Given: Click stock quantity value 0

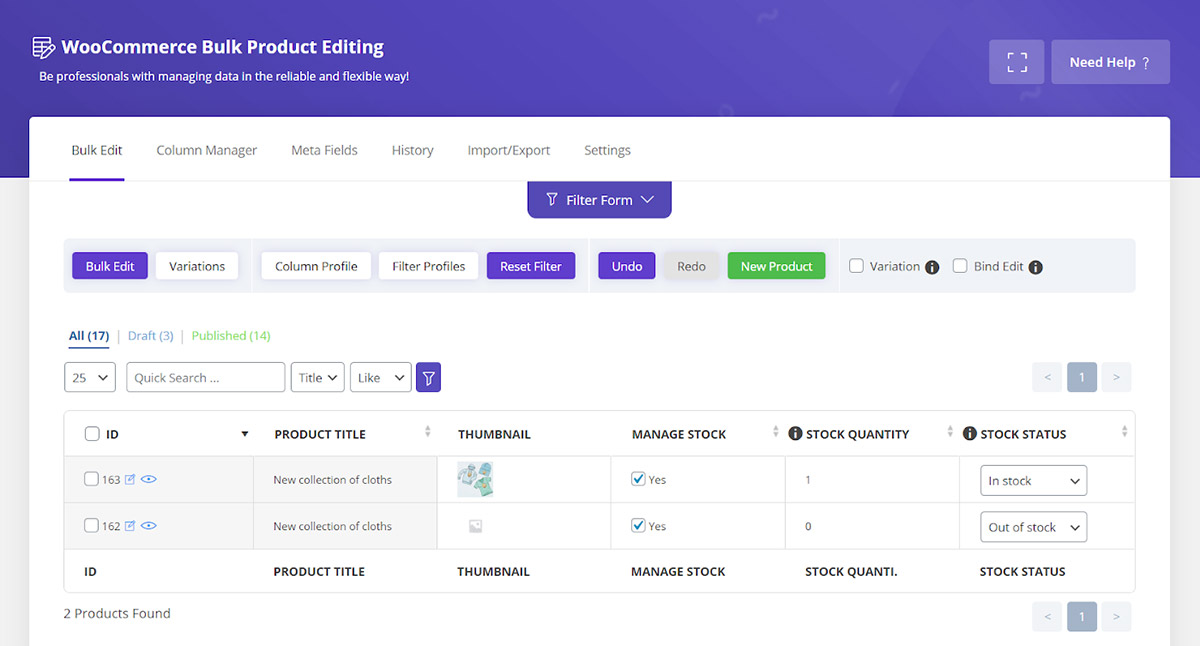Looking at the screenshot, I should coord(808,526).
